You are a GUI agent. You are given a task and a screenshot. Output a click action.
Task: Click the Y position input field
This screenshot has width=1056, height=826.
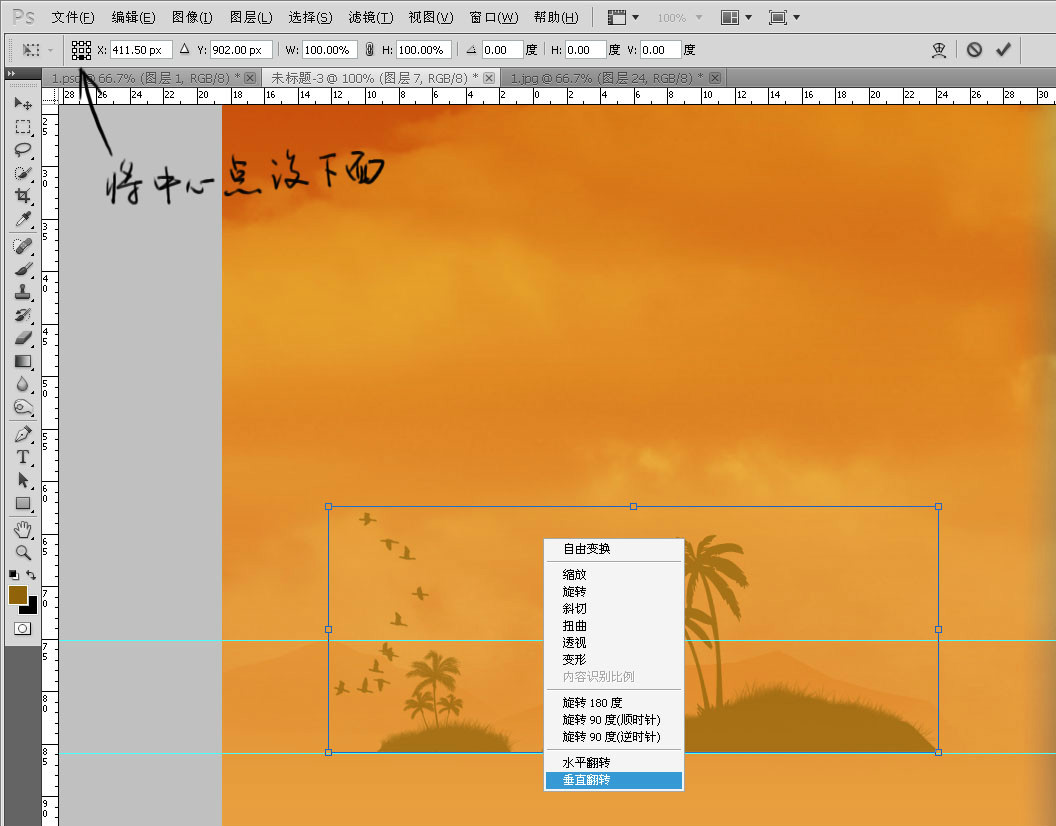[241, 50]
